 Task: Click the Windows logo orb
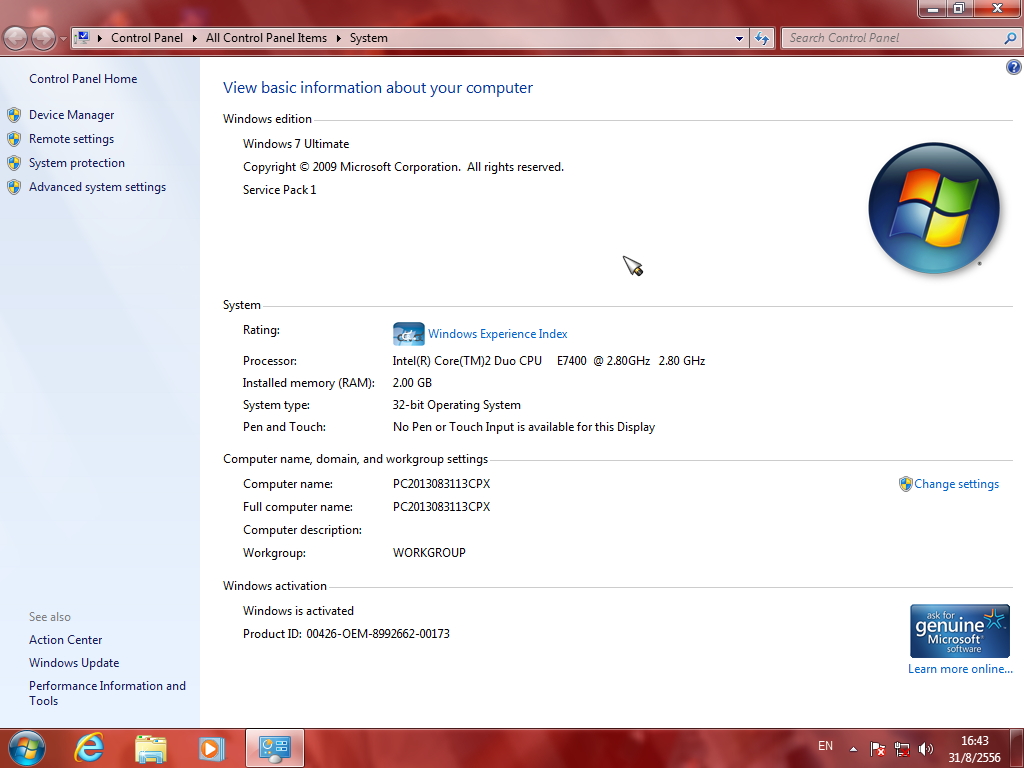[x=934, y=208]
